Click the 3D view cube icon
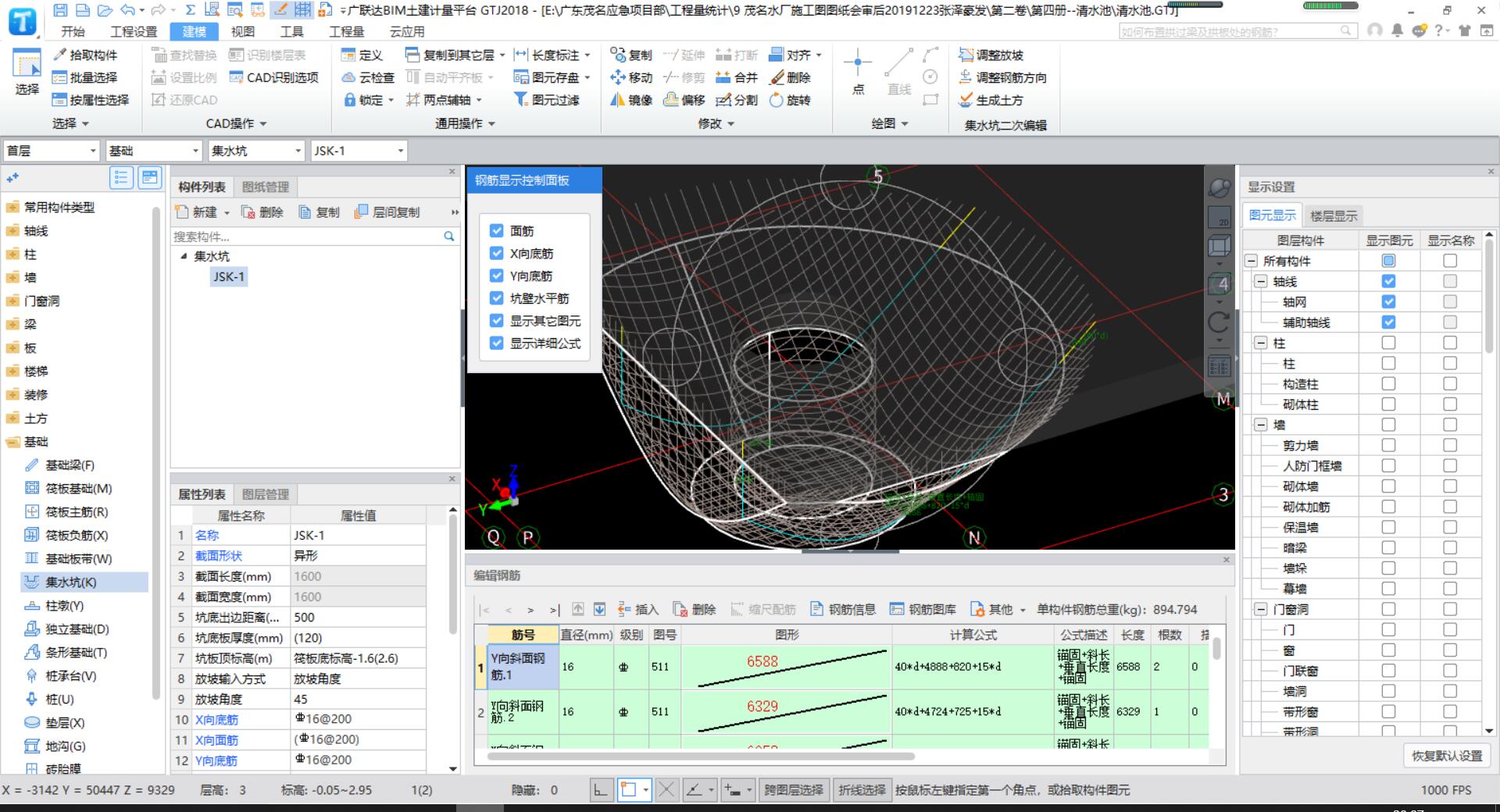 tap(1219, 247)
